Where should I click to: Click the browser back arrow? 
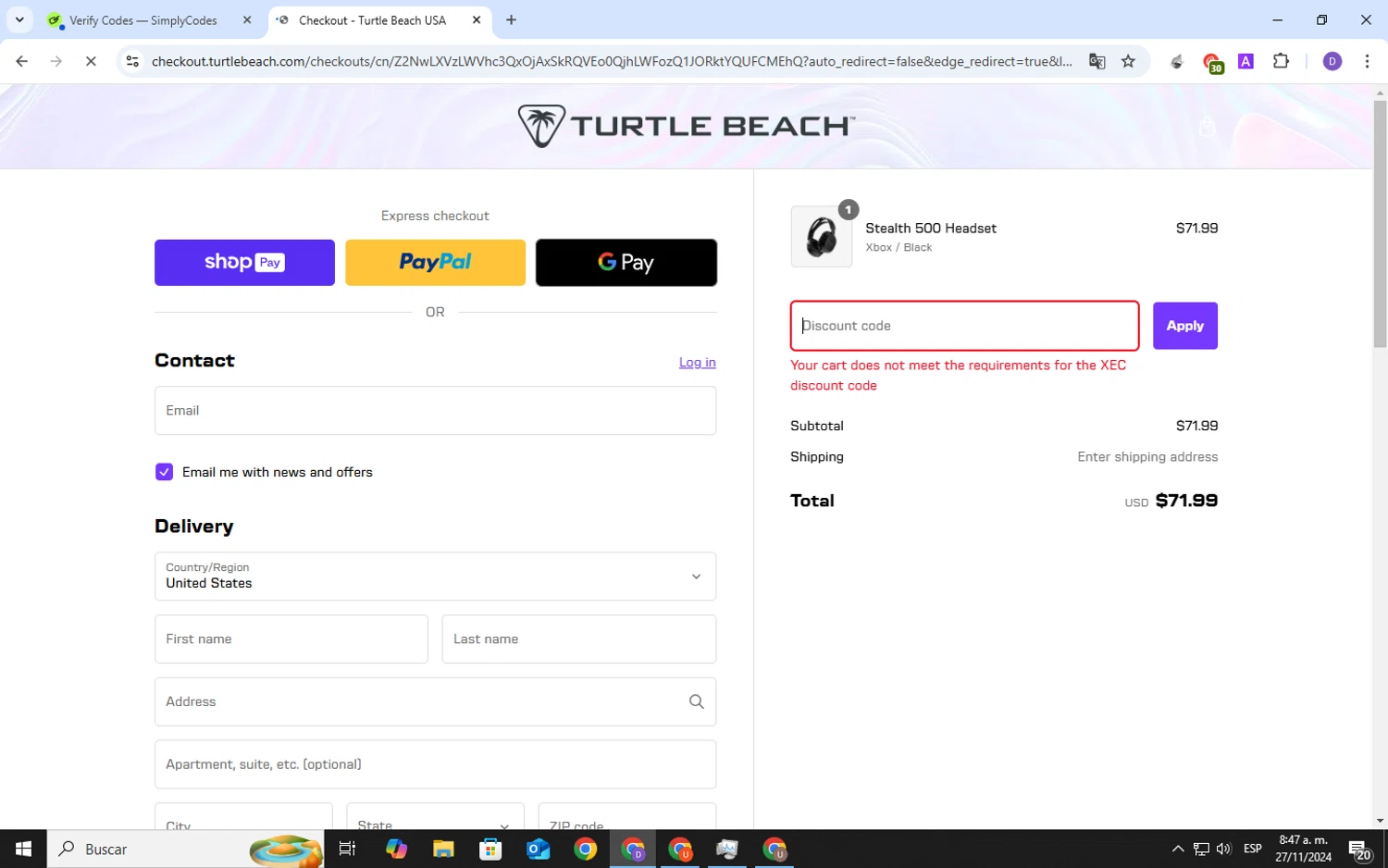[22, 61]
